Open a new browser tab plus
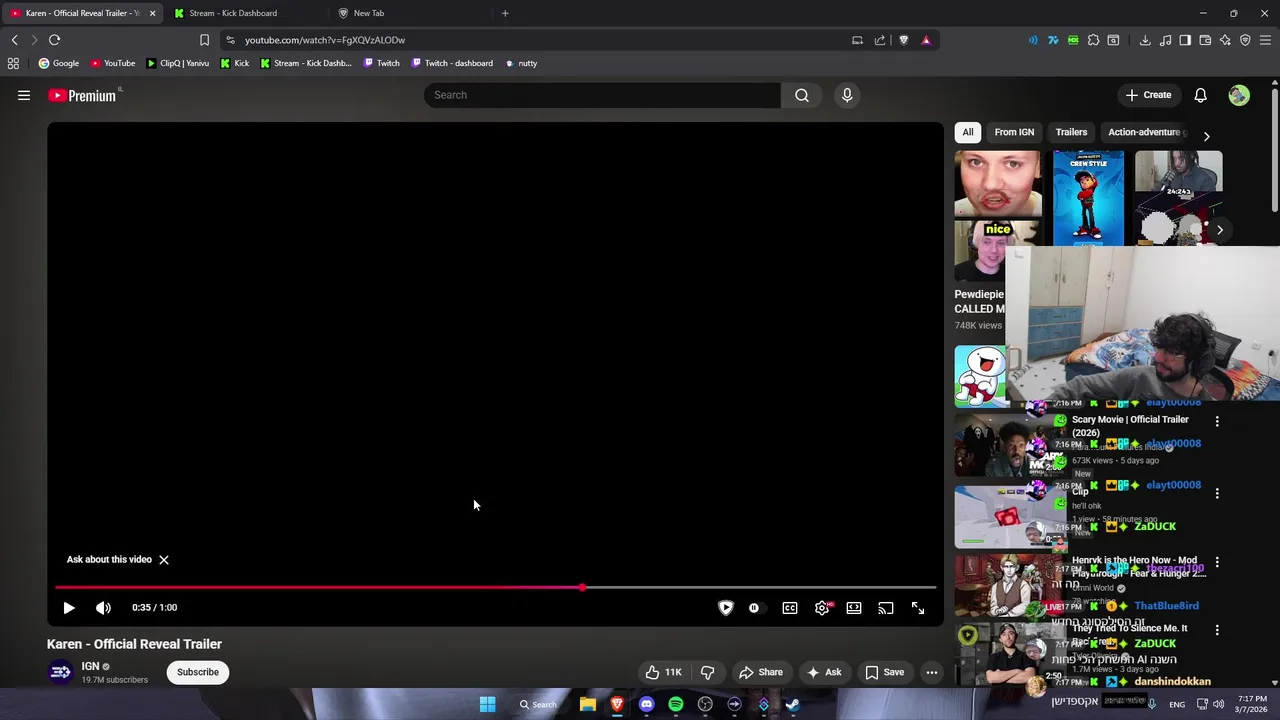The height and width of the screenshot is (720, 1280). pos(505,13)
